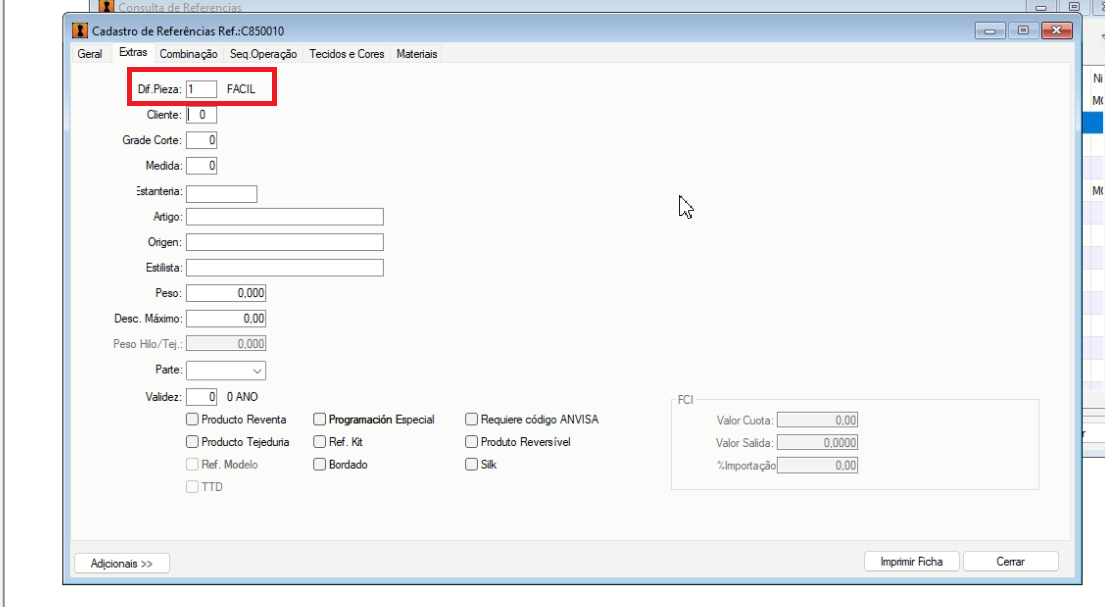Select the Validez number field

pos(202,397)
